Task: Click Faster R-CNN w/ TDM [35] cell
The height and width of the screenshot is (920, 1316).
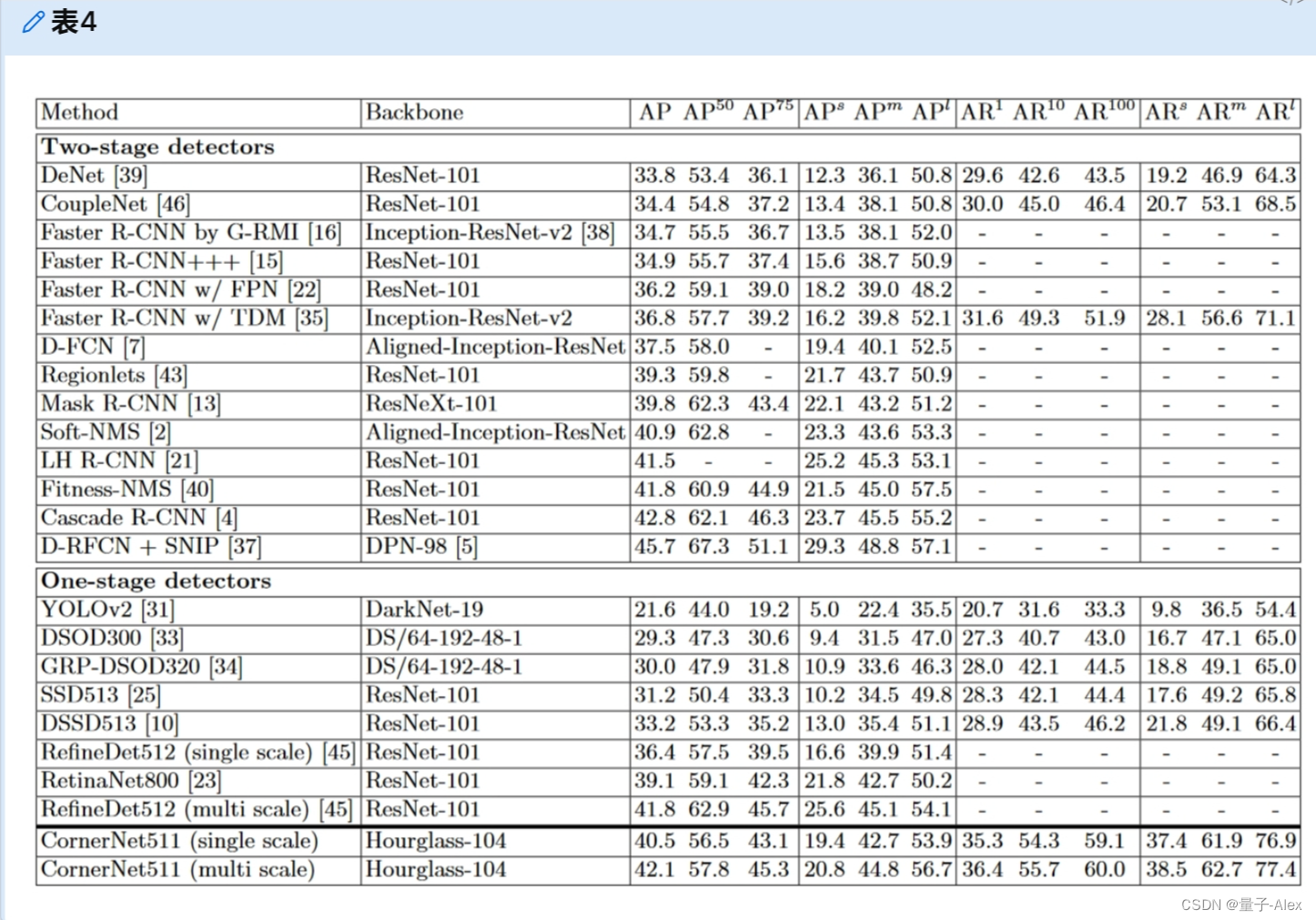Action: (184, 318)
